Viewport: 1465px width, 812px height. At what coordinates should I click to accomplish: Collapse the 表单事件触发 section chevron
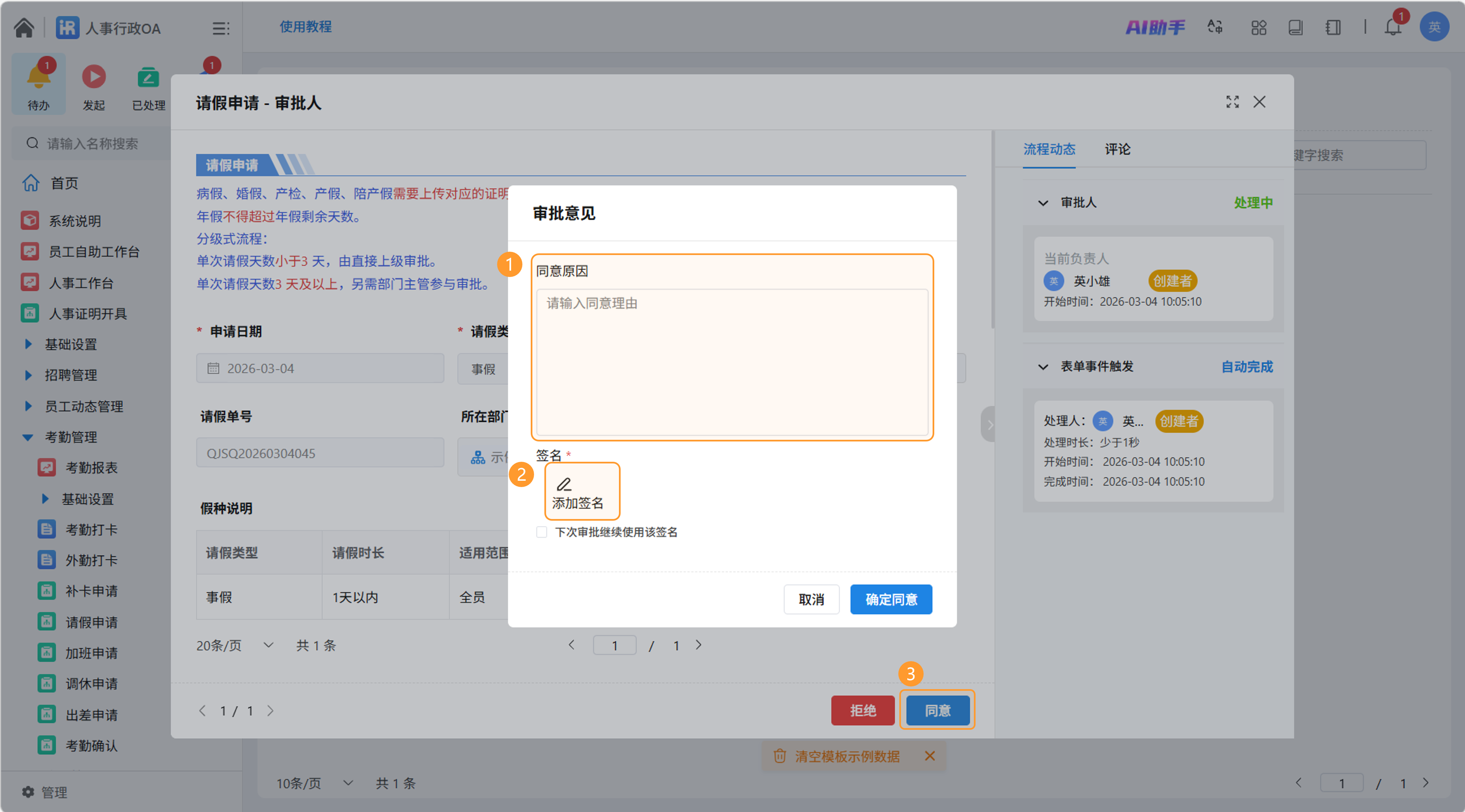point(1043,367)
